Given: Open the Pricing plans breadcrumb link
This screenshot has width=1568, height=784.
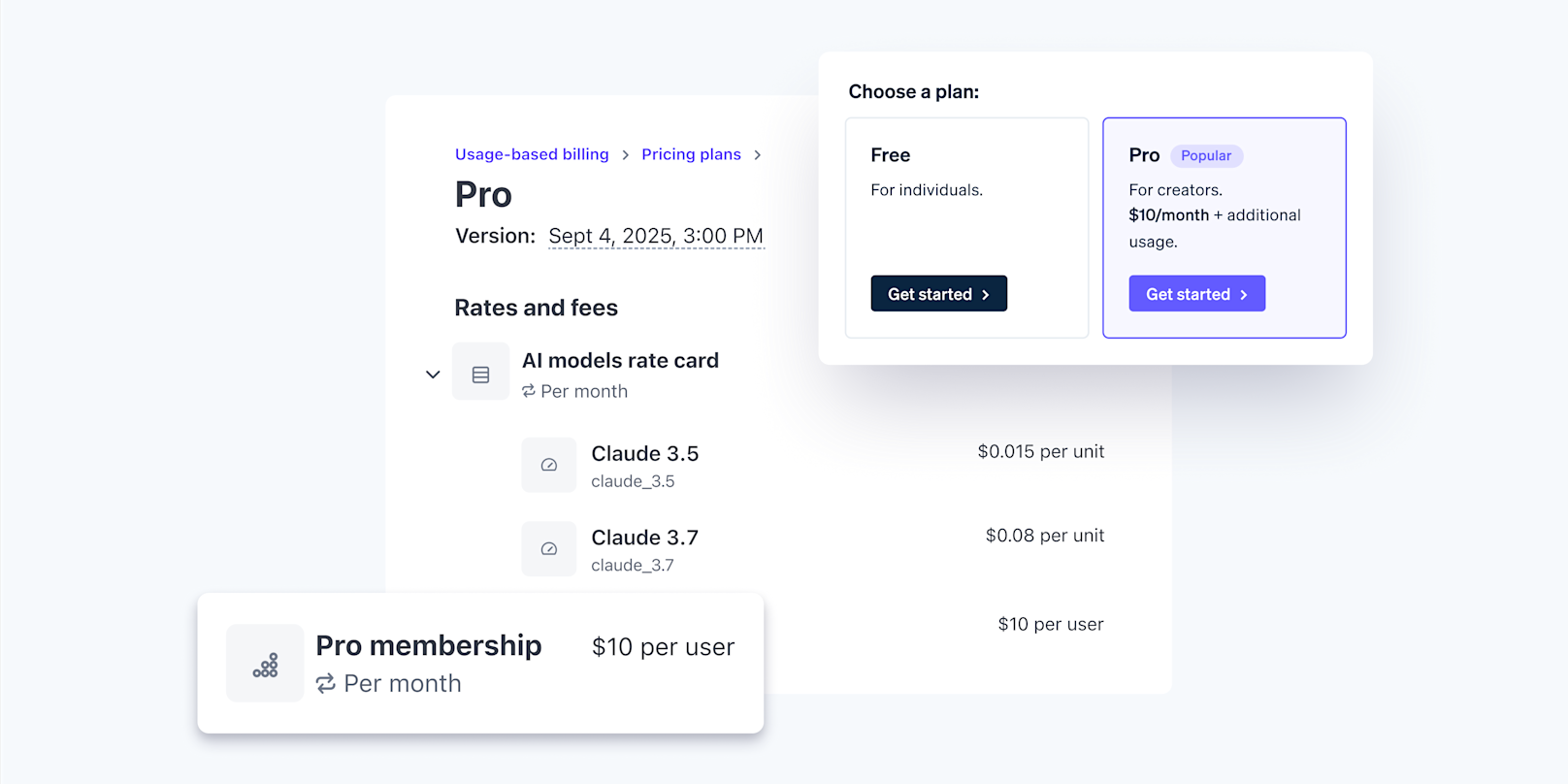Looking at the screenshot, I should pos(691,154).
